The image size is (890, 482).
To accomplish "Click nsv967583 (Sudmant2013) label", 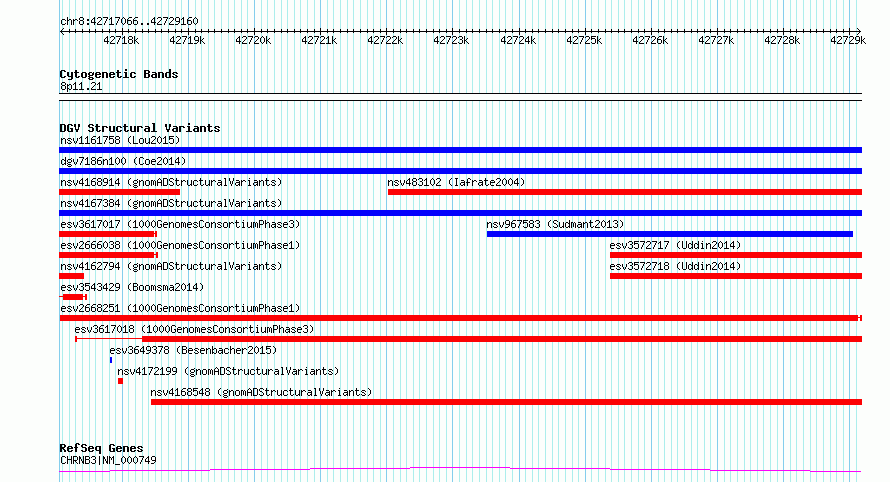I will pyautogui.click(x=555, y=224).
